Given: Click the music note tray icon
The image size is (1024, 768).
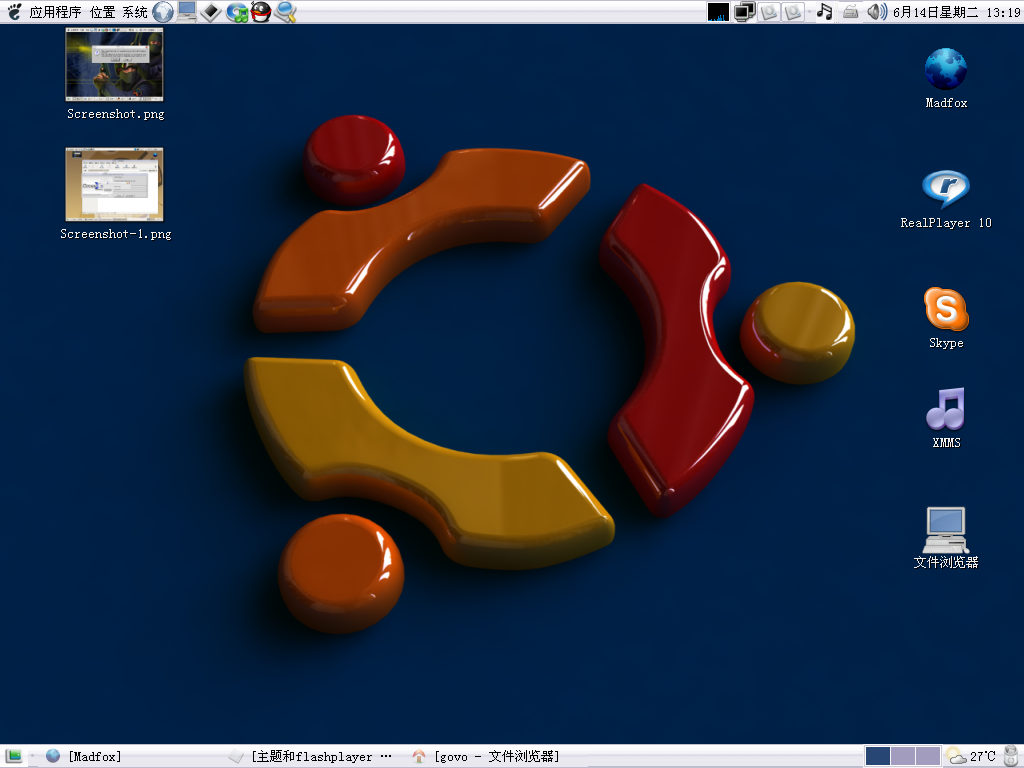Looking at the screenshot, I should [x=825, y=12].
